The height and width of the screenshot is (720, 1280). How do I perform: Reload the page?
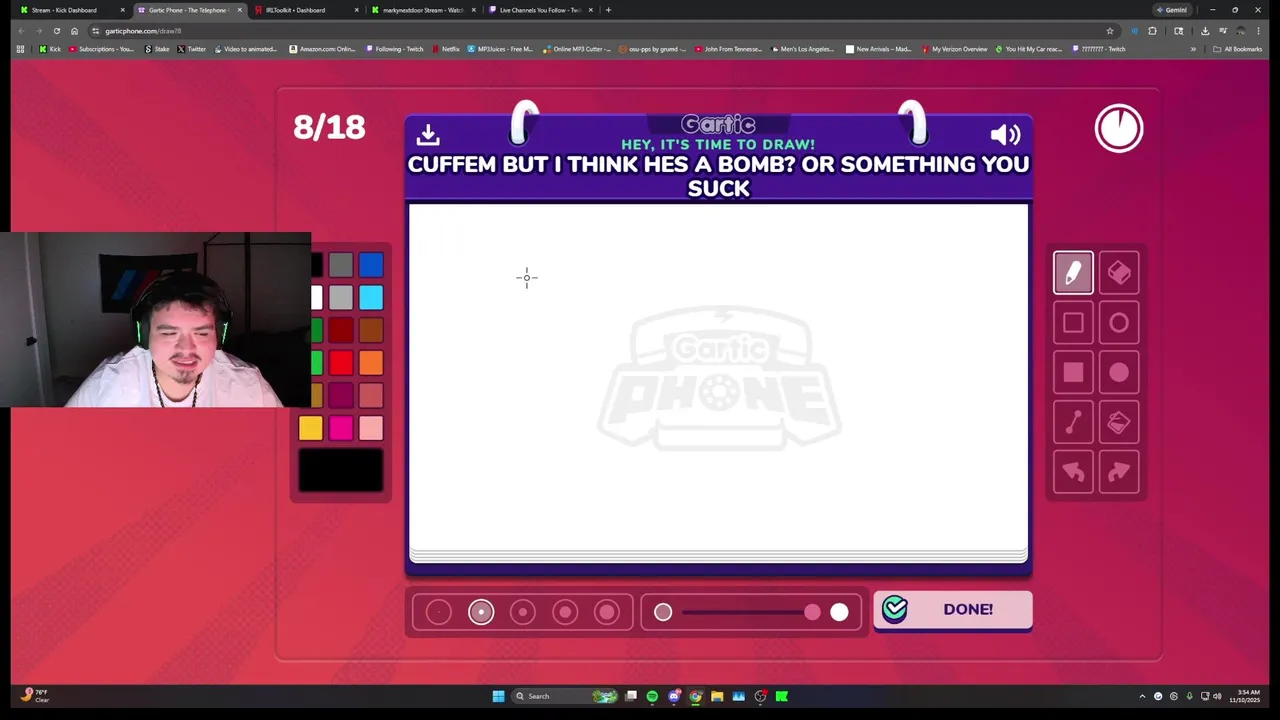coord(57,31)
